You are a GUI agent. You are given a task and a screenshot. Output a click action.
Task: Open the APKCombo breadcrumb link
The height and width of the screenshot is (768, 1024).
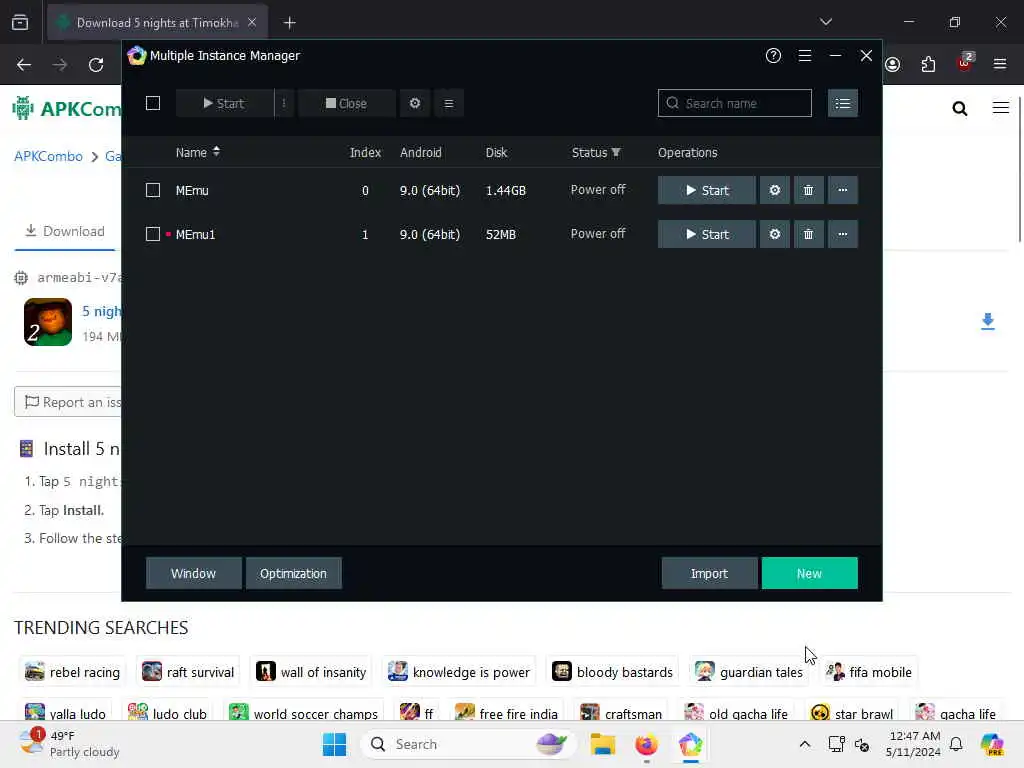pyautogui.click(x=48, y=156)
